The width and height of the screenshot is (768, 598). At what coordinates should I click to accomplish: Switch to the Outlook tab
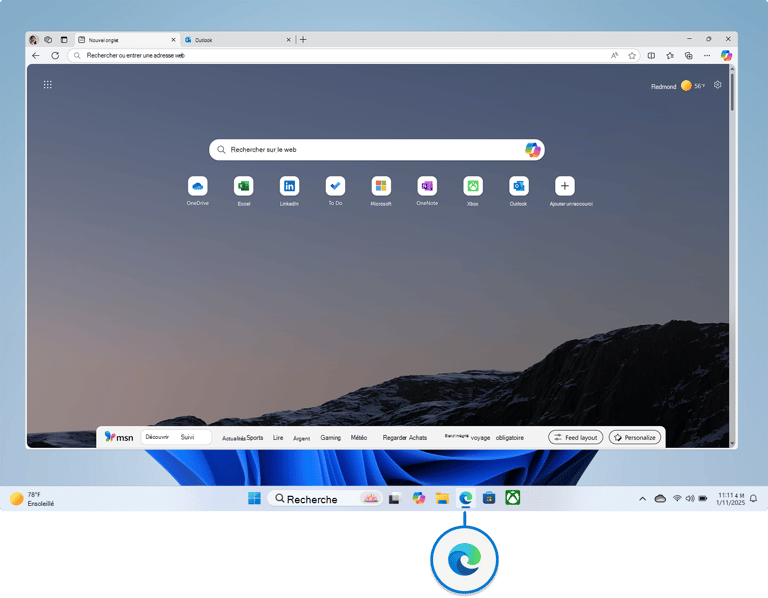[238, 40]
